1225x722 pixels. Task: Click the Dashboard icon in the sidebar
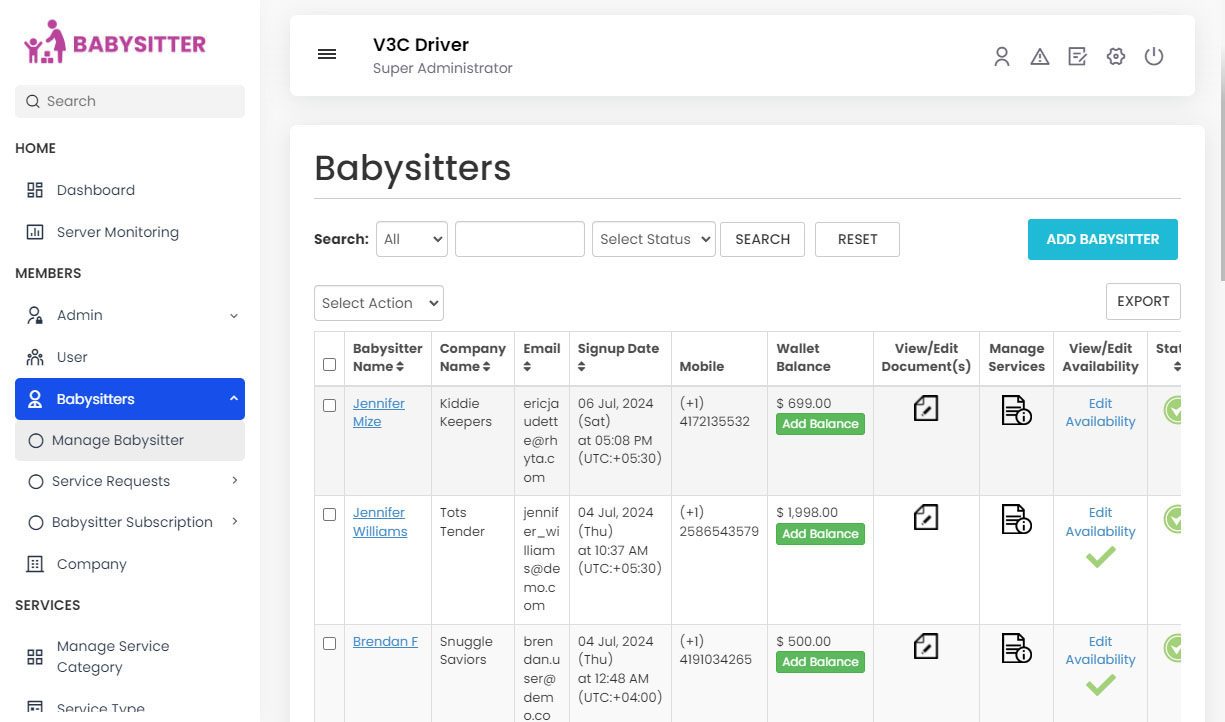pyautogui.click(x=35, y=190)
